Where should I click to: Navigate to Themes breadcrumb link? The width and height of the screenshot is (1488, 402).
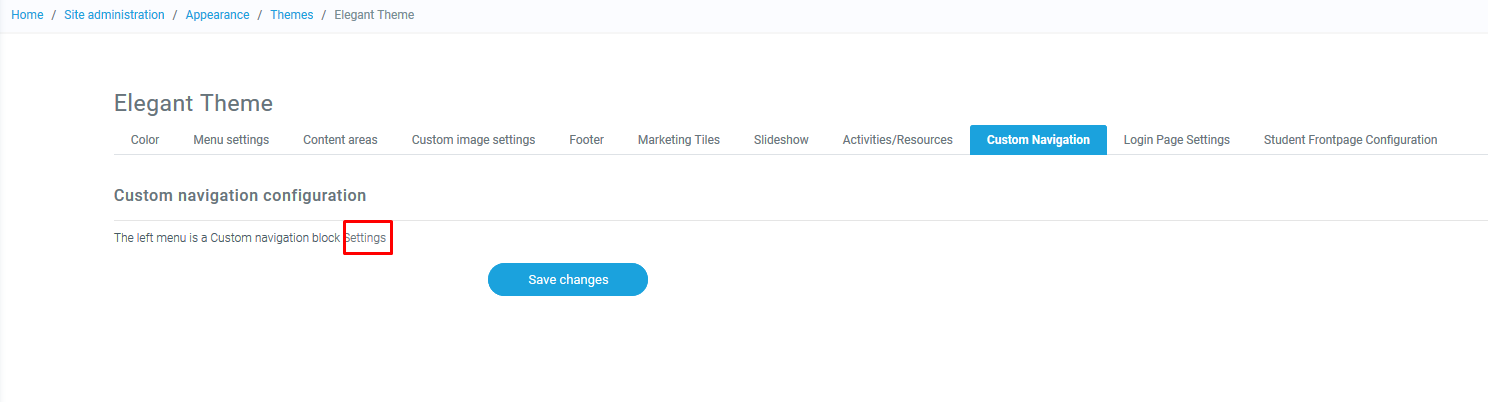tap(291, 15)
